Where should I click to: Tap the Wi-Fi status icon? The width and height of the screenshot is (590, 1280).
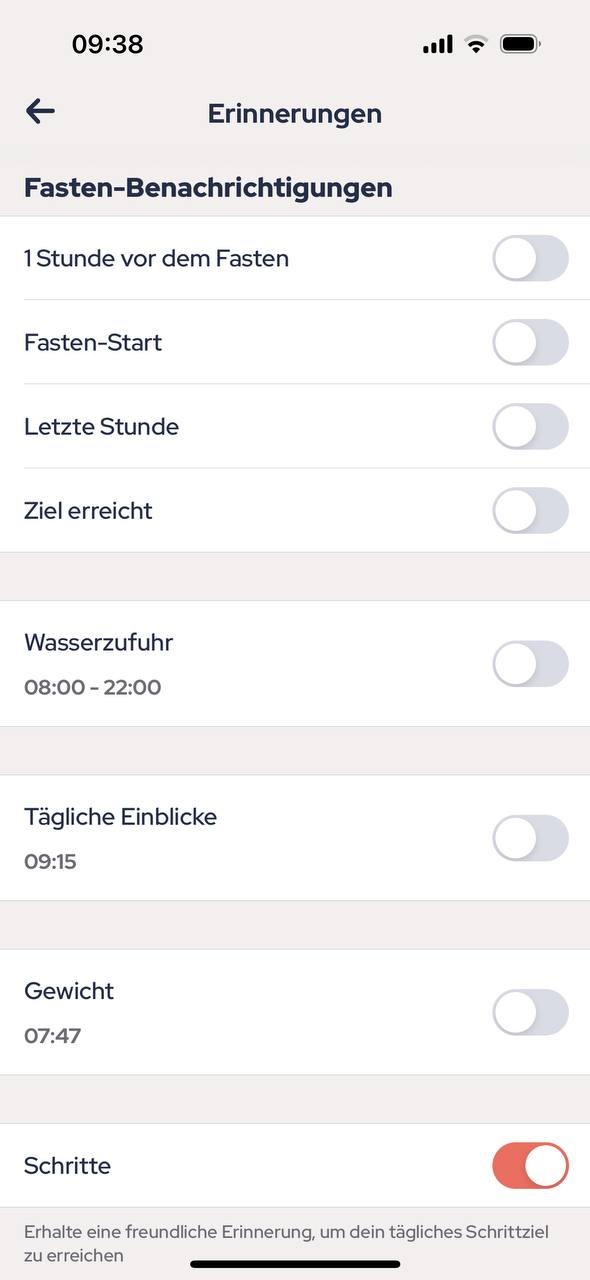(x=476, y=44)
